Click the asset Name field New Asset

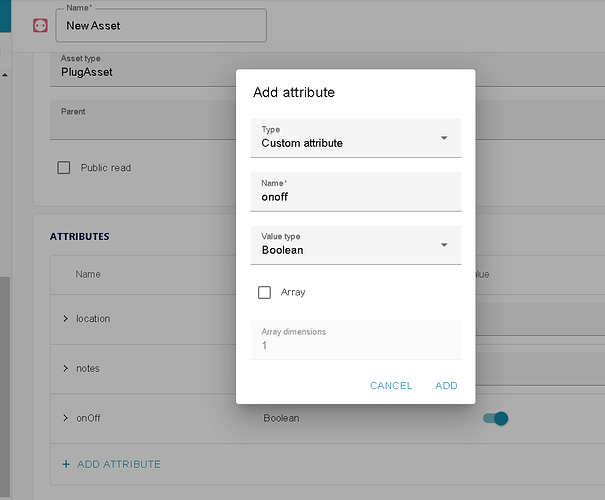coord(160,26)
